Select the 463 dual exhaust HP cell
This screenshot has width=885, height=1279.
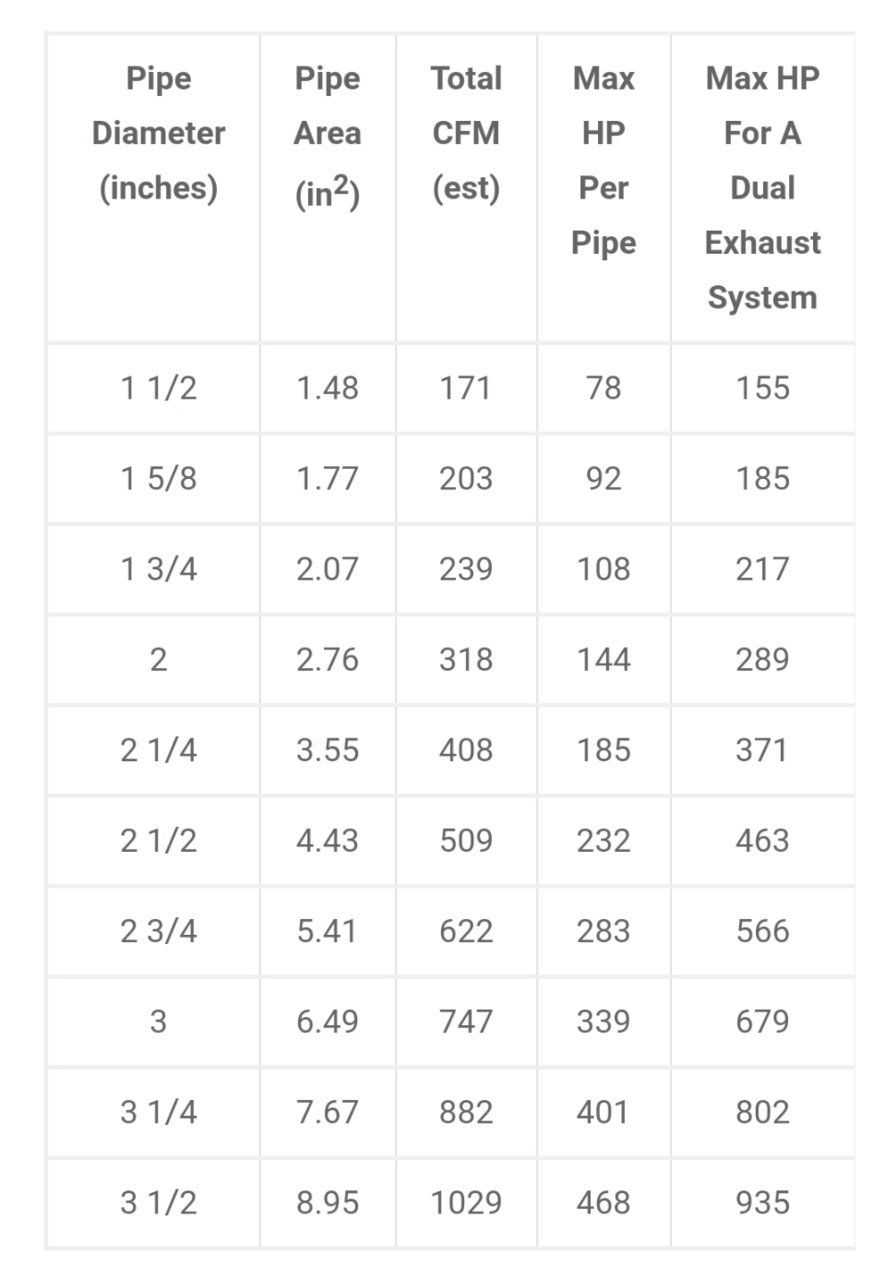tap(763, 841)
